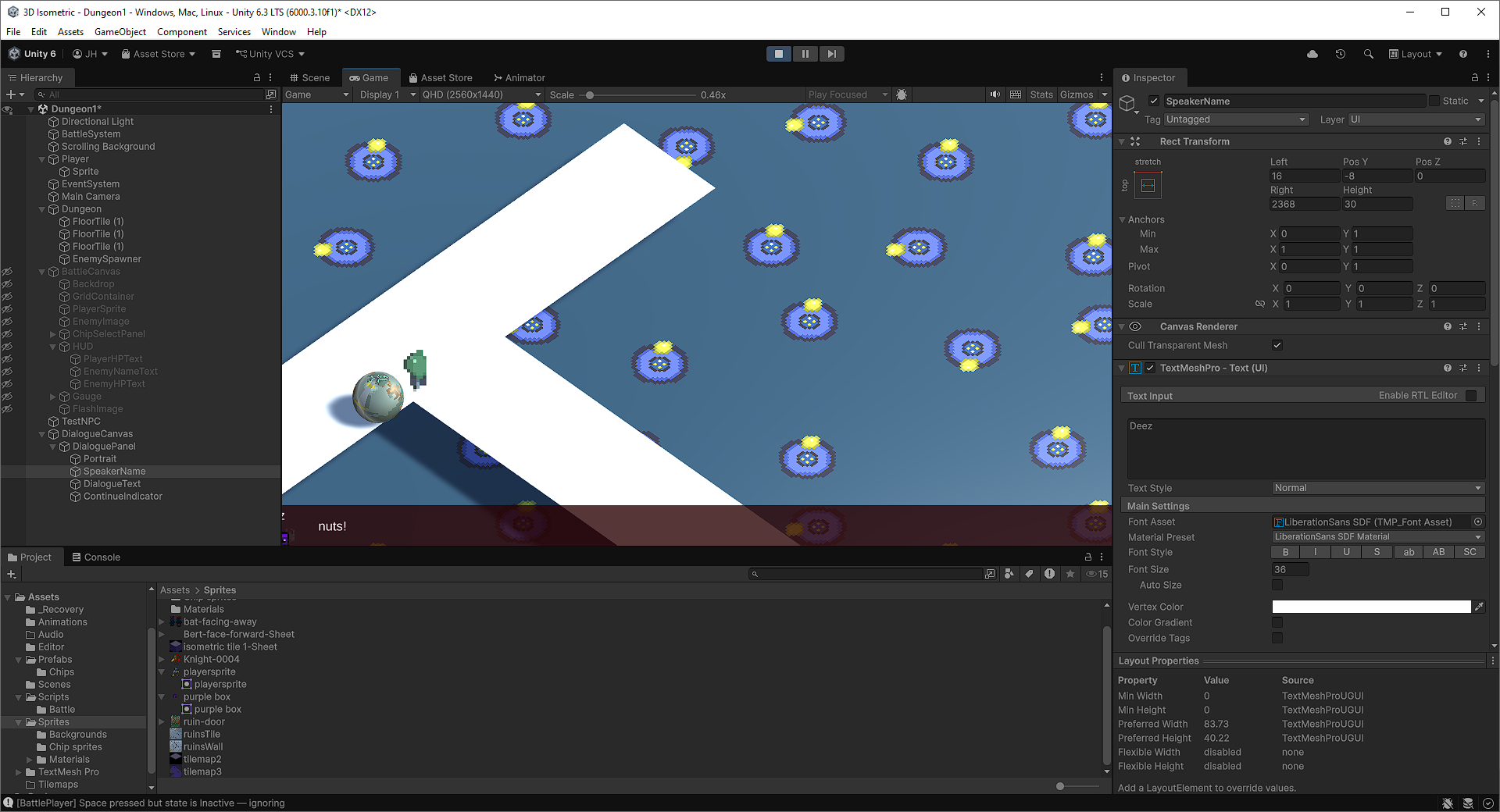This screenshot has height=812, width=1500.
Task: Click the Gizmos button
Action: (1077, 94)
